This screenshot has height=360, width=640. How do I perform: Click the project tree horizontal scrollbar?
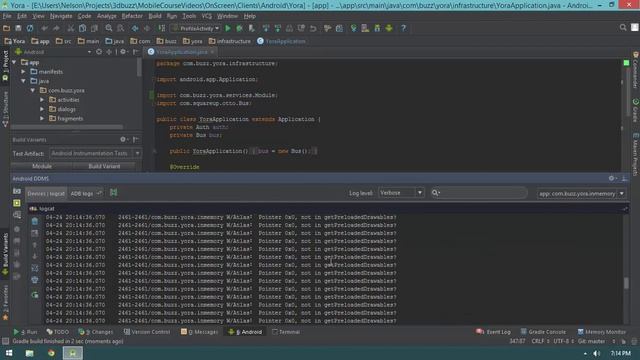(x=67, y=127)
